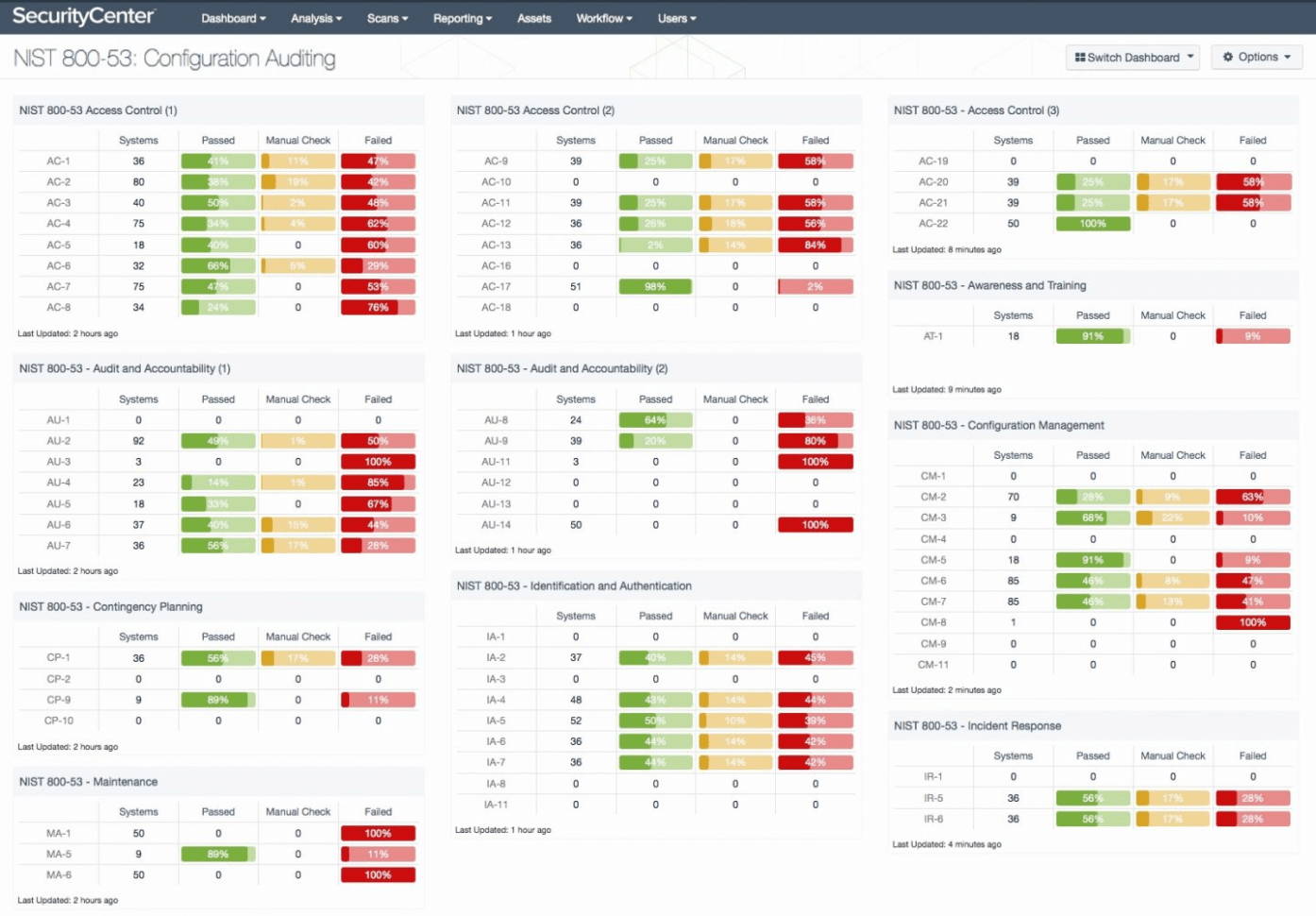The height and width of the screenshot is (916, 1316).
Task: Open the AT-1 awareness and training control
Action: (x=932, y=335)
